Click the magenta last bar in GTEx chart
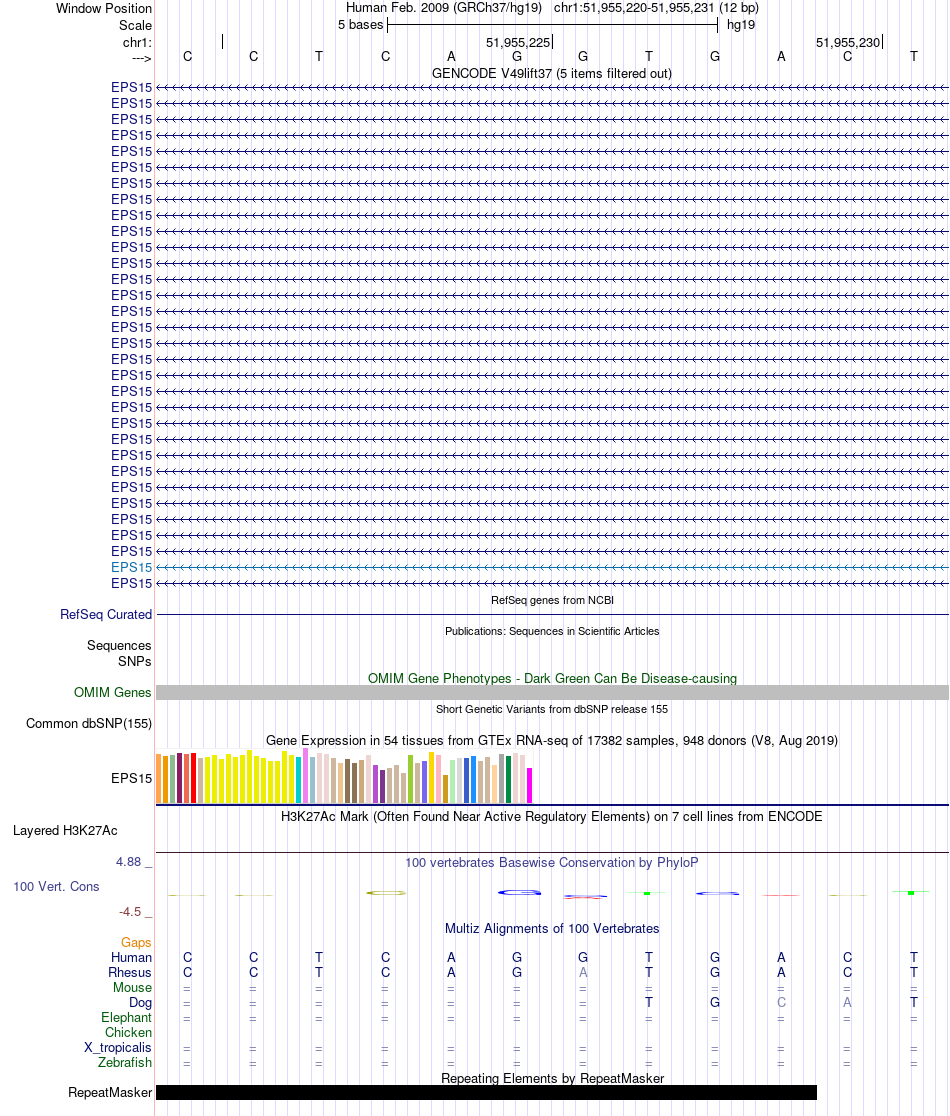The height and width of the screenshot is (1116, 950). coord(529,786)
